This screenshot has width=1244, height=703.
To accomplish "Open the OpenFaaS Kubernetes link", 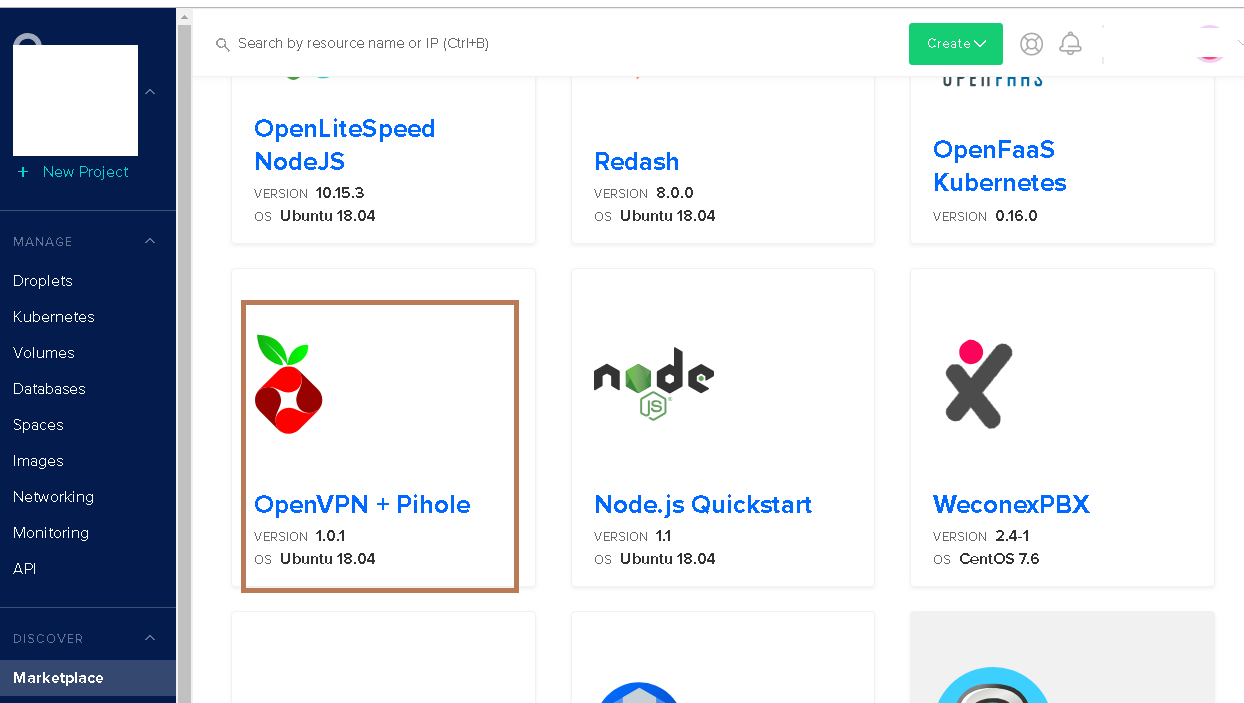I will pyautogui.click(x=1000, y=166).
